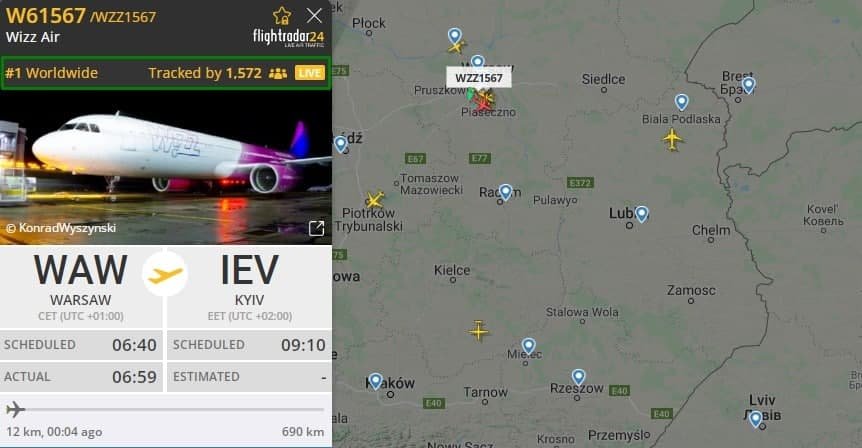Open the Wizz aircraft photo

166,167
